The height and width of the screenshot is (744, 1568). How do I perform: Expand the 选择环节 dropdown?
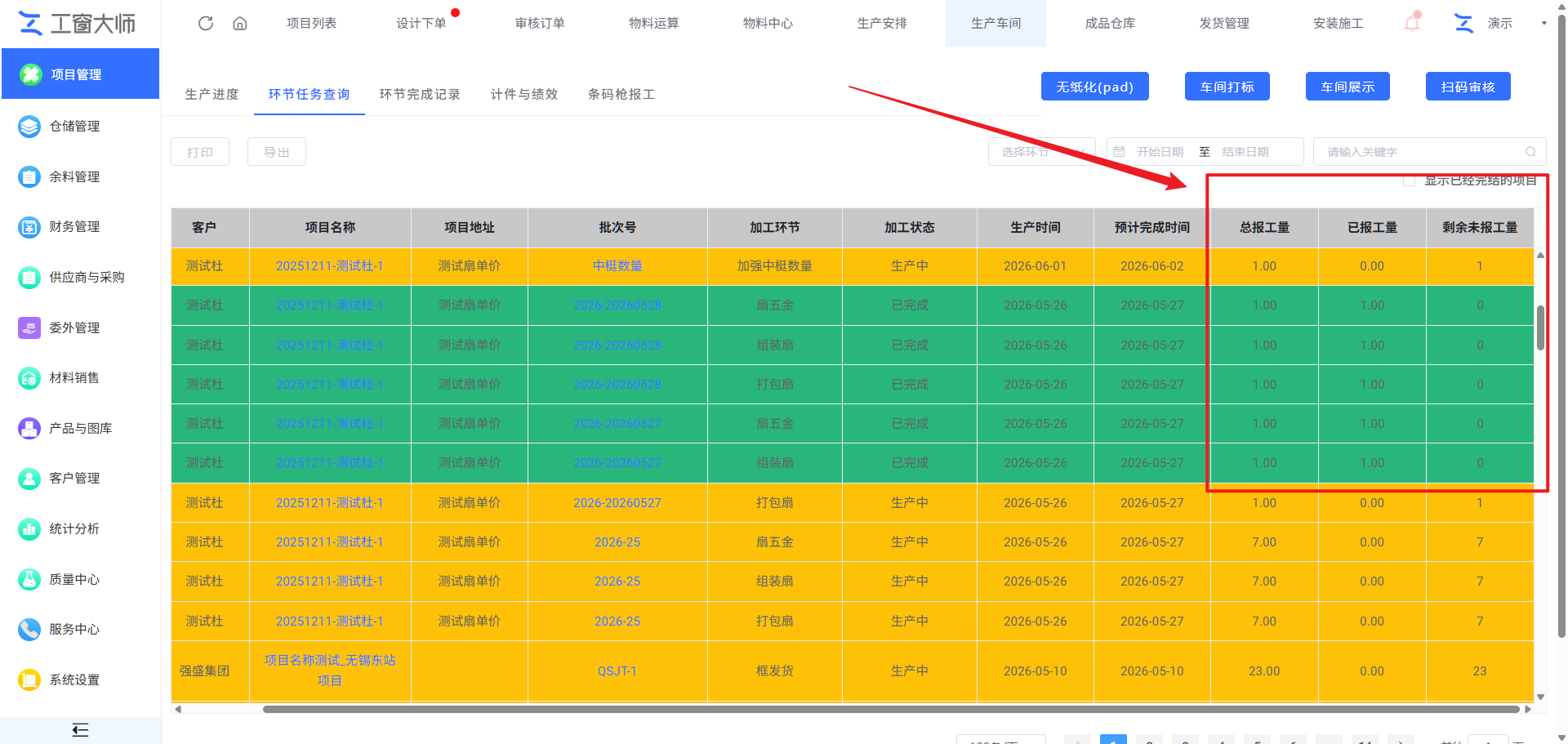(x=1042, y=152)
